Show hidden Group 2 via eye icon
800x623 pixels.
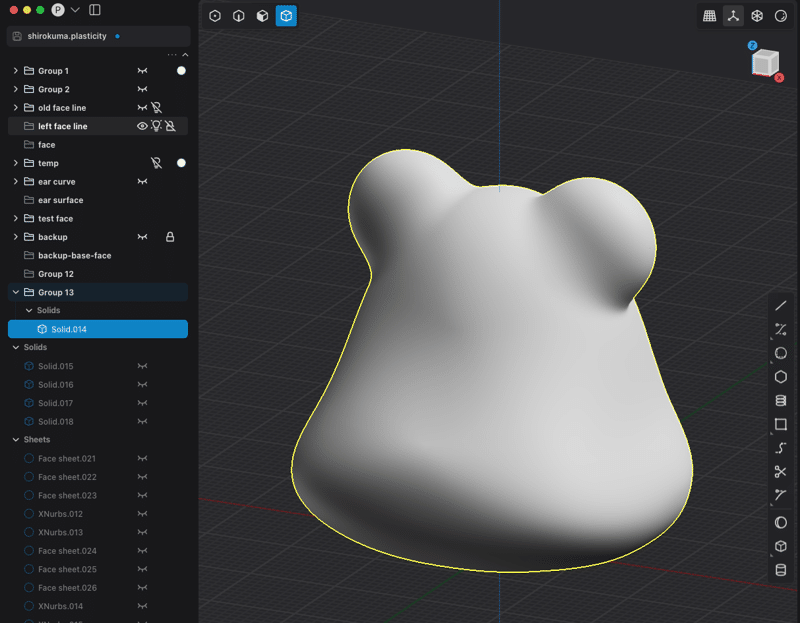(142, 89)
